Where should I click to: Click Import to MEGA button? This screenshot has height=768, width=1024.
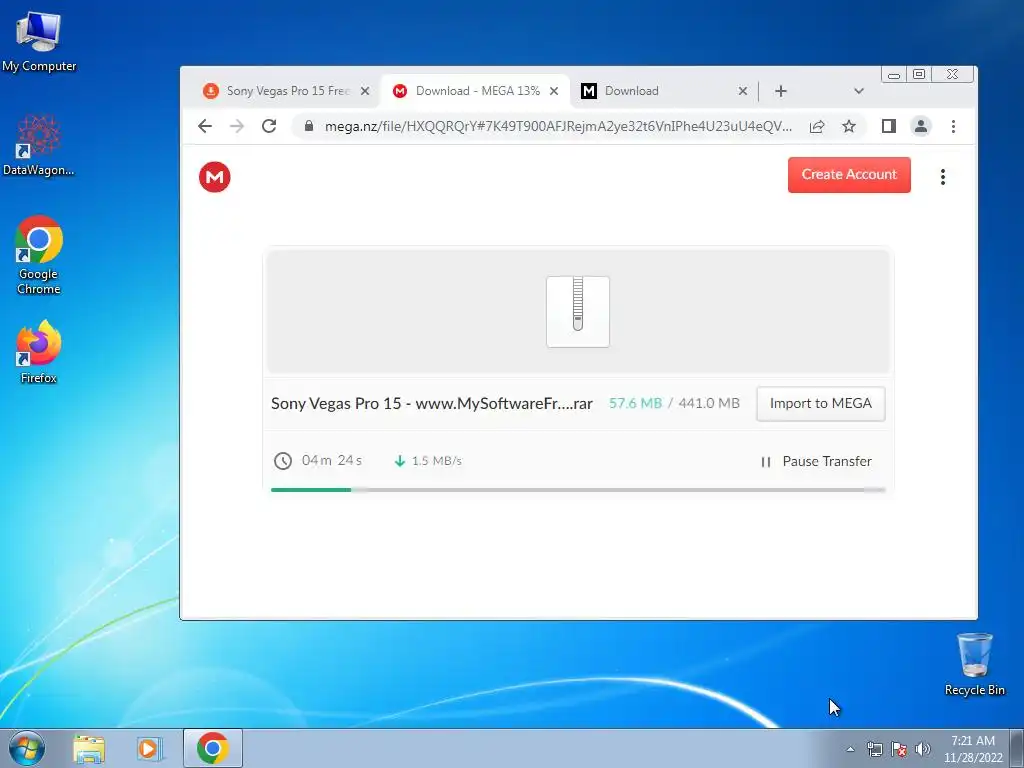(x=820, y=404)
